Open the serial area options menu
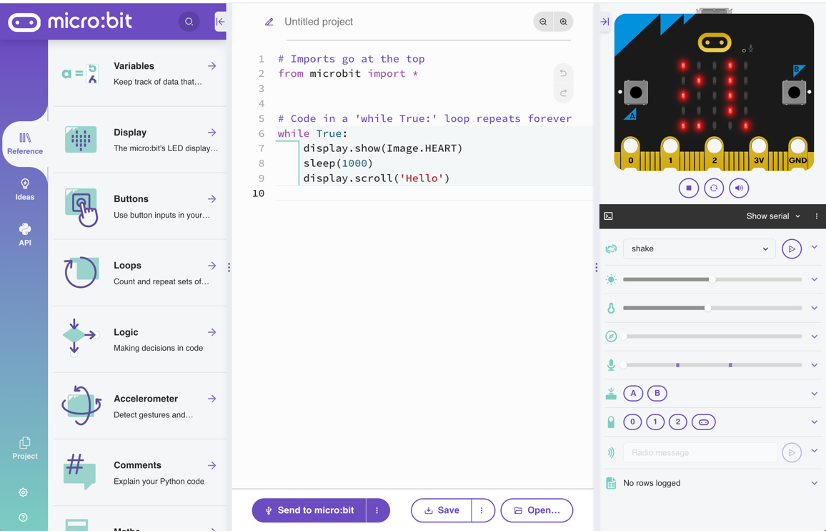The width and height of the screenshot is (826, 532). point(817,216)
